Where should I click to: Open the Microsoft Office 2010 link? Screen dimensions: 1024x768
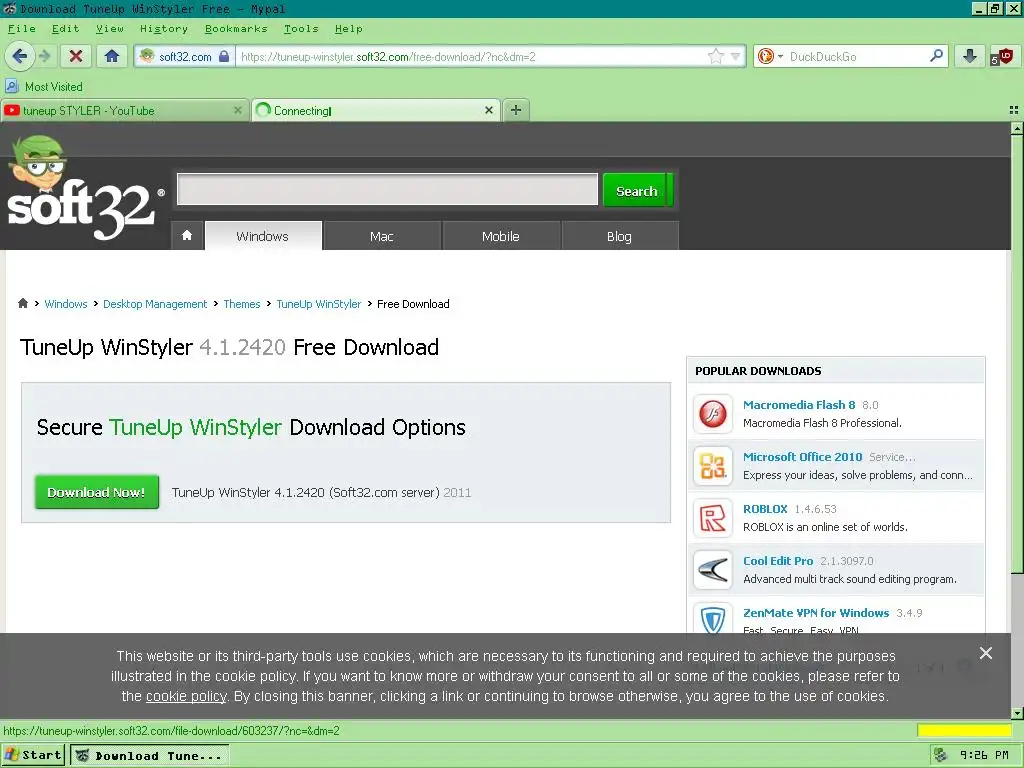point(803,457)
